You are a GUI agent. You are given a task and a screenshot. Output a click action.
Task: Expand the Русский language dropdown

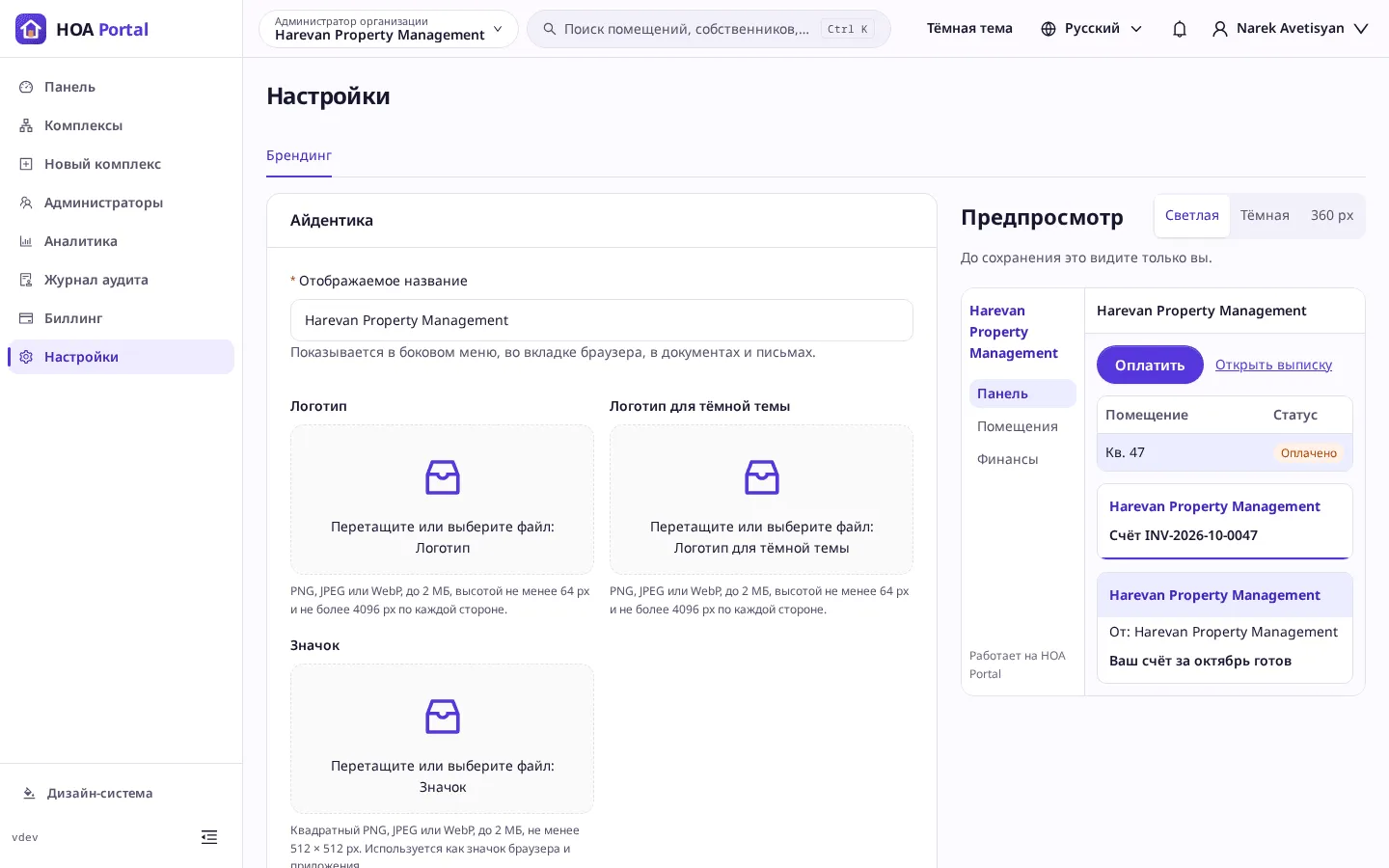pos(1092,29)
